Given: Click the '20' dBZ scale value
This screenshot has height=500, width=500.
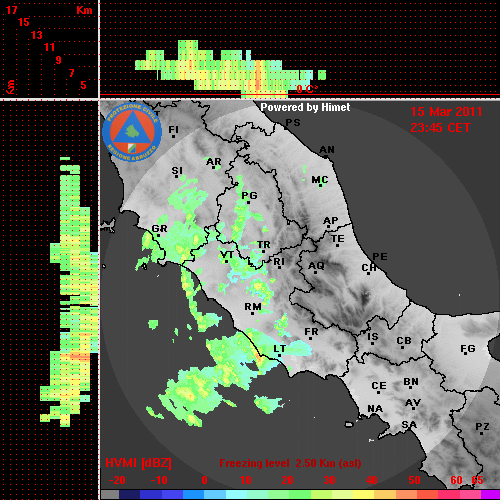Looking at the screenshot, I should coord(287,480).
